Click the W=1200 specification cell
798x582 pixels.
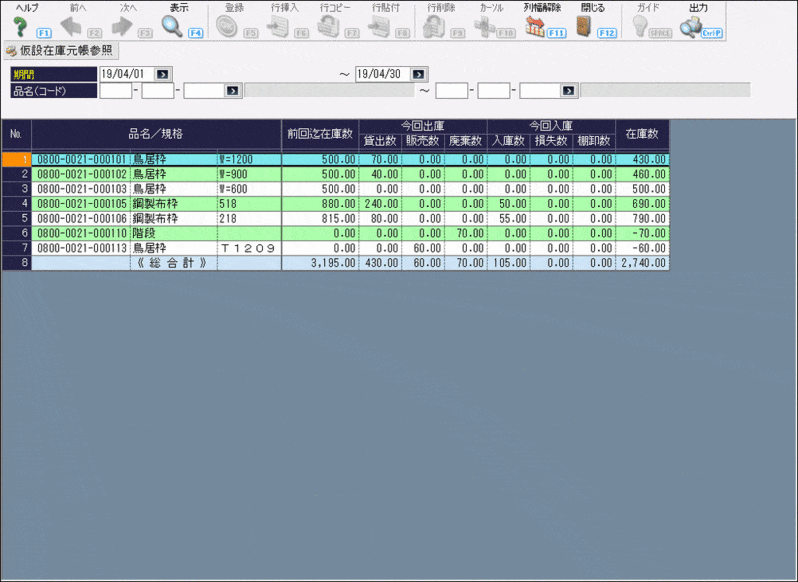tap(249, 159)
